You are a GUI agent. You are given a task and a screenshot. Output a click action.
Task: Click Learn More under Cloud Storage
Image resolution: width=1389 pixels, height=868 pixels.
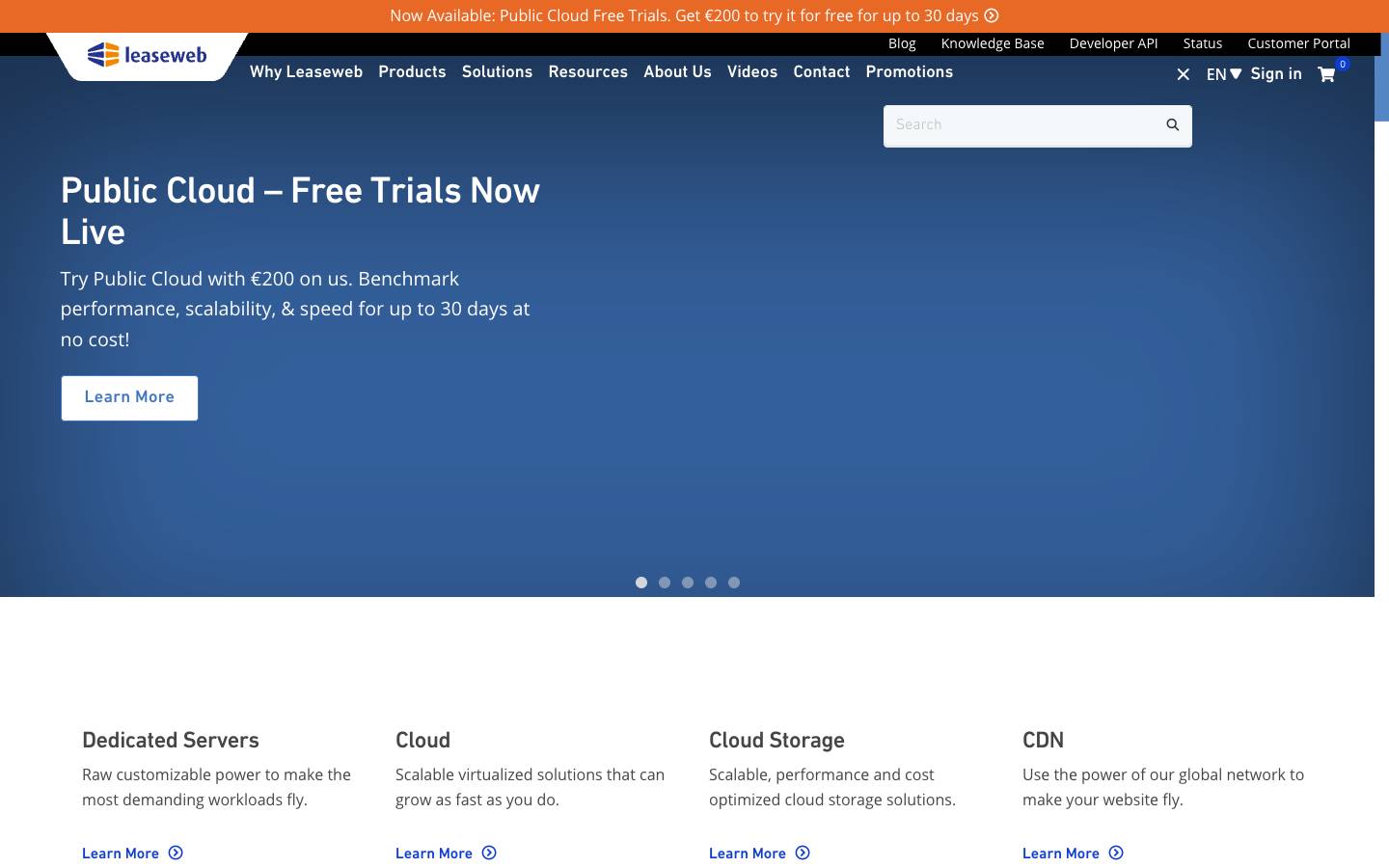coord(748,854)
